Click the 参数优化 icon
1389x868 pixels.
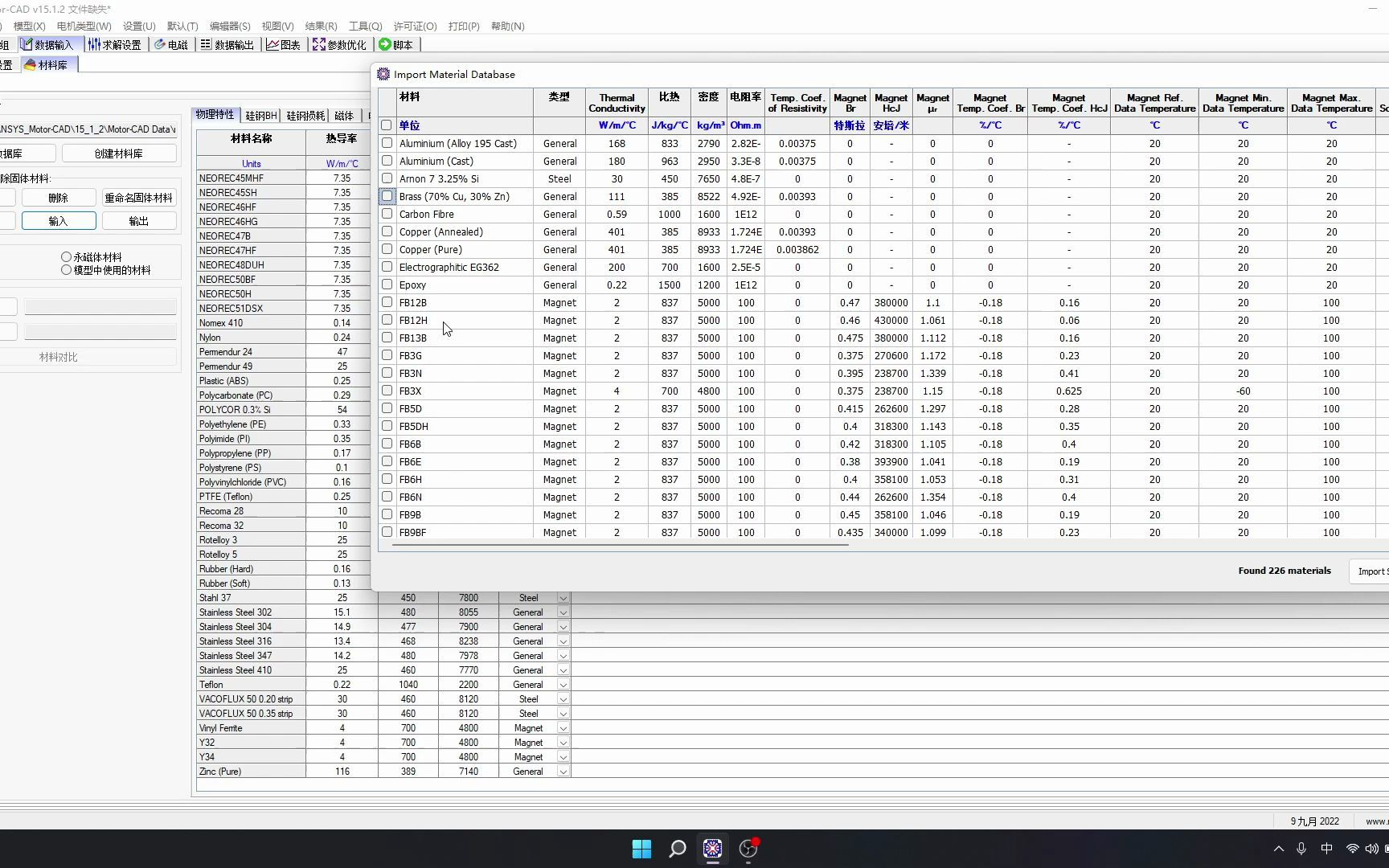point(319,44)
